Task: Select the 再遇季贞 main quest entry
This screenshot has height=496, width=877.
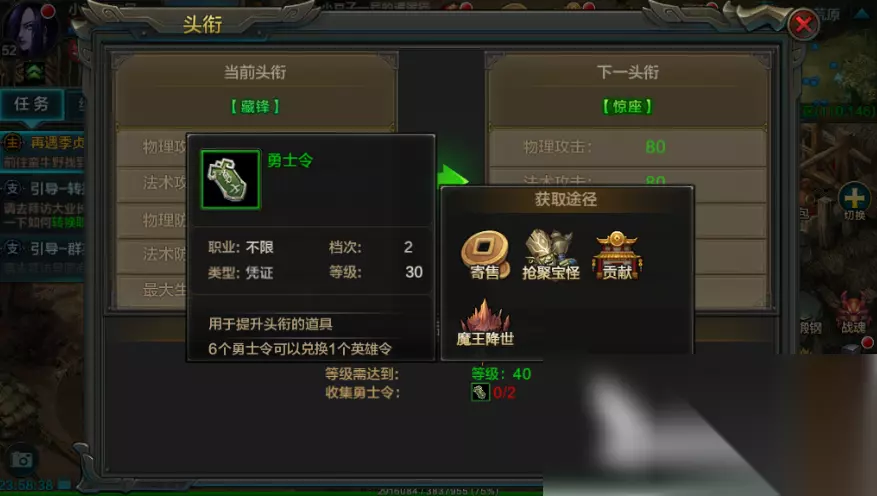Action: coord(43,151)
